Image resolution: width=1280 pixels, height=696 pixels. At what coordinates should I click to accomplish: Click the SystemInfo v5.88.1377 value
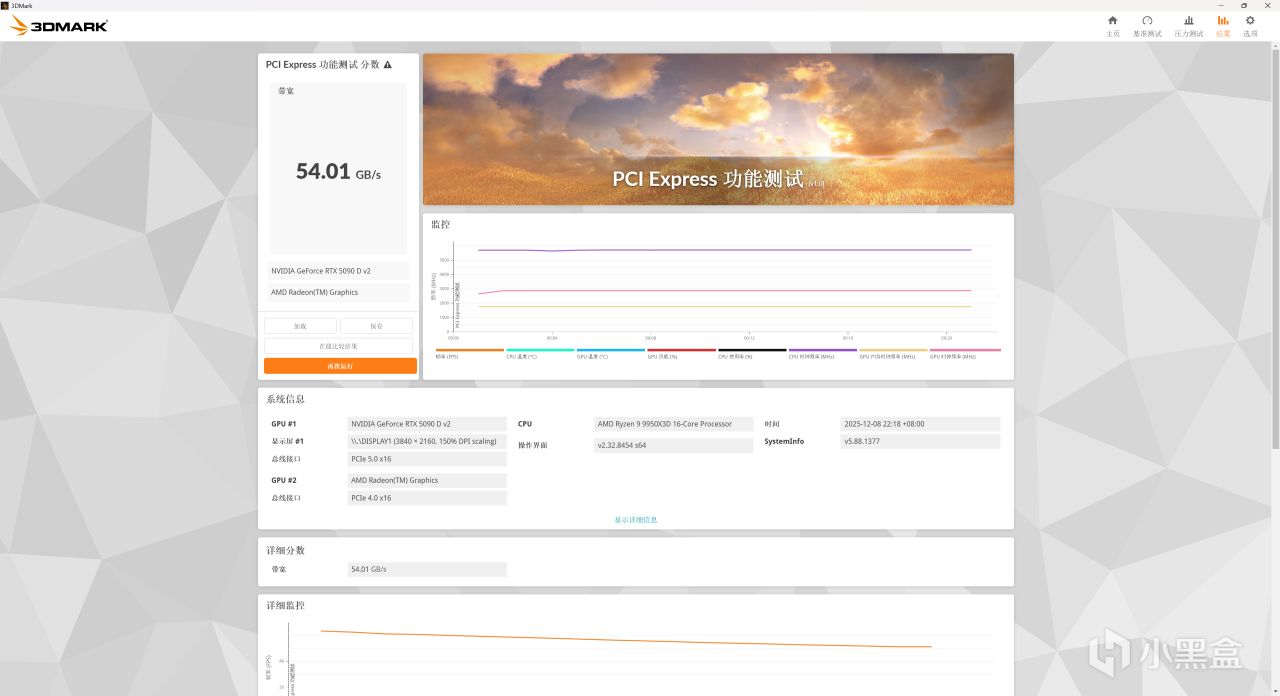[920, 441]
